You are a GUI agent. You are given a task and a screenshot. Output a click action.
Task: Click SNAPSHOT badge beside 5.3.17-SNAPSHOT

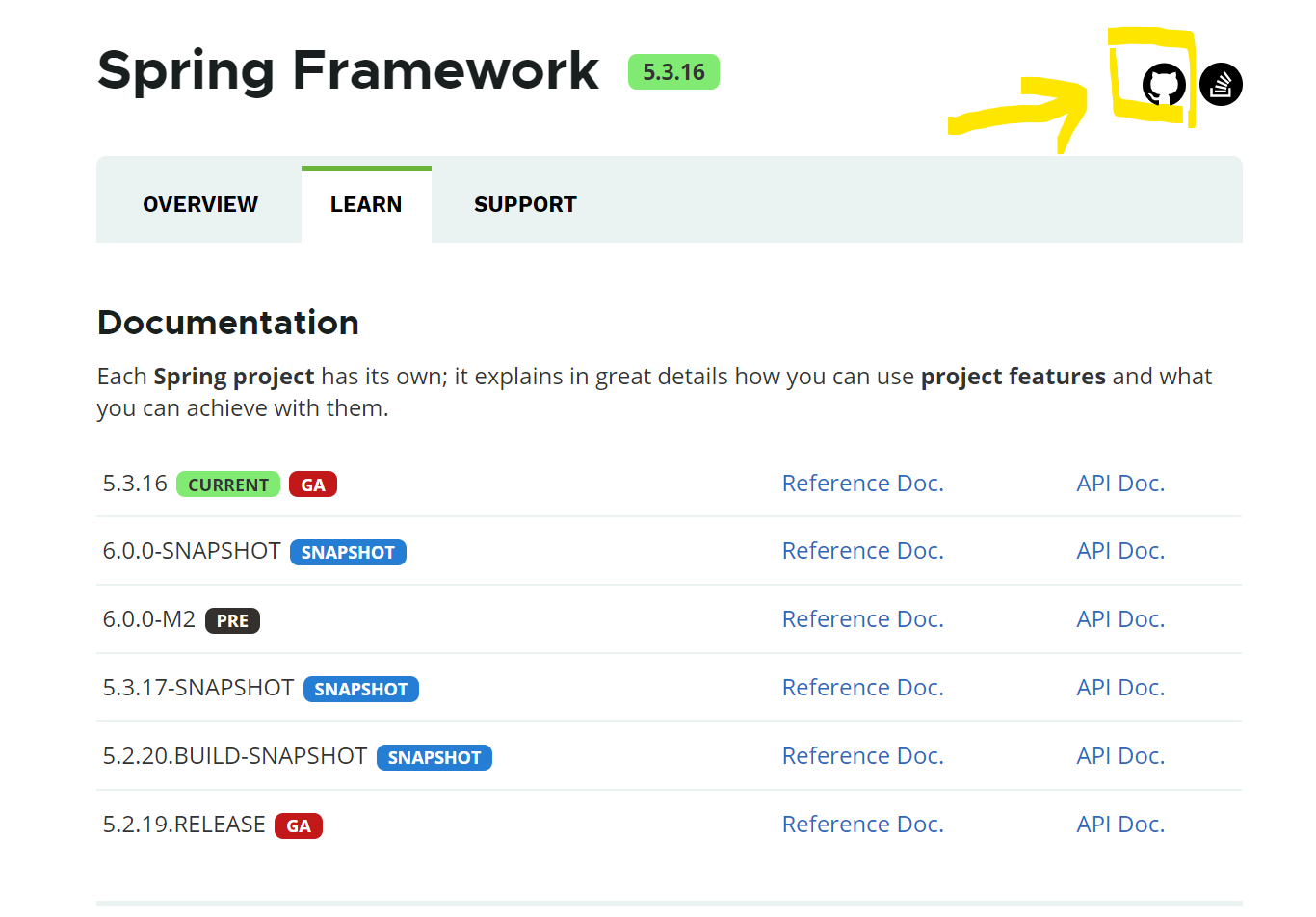(x=361, y=690)
